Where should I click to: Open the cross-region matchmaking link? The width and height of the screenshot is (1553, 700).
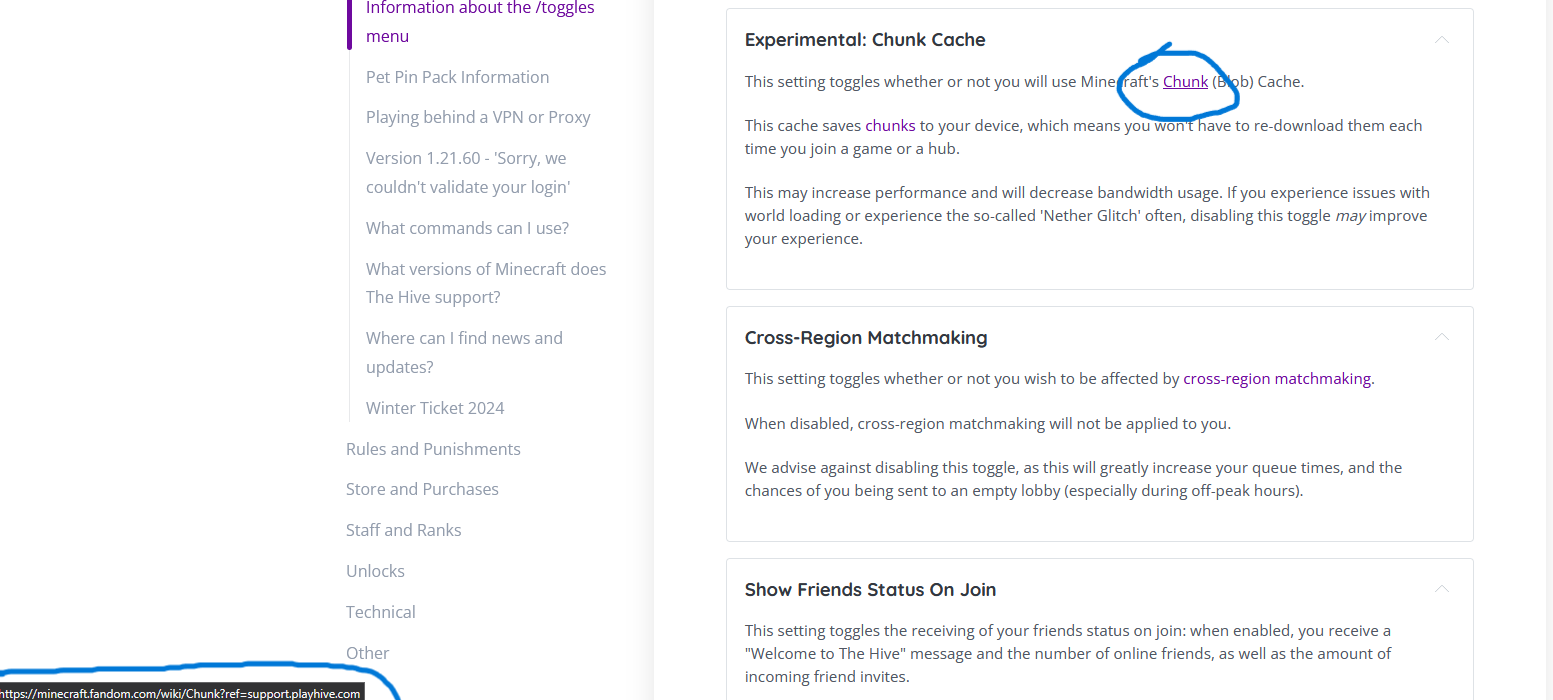(1277, 378)
